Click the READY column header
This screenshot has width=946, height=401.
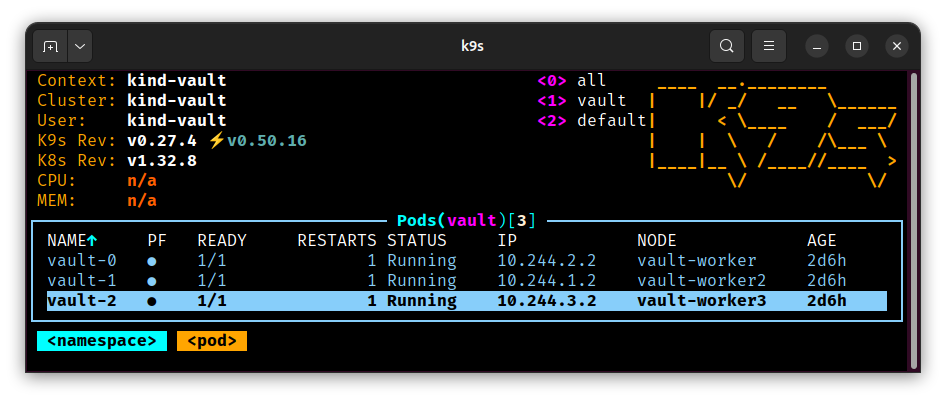(x=222, y=241)
